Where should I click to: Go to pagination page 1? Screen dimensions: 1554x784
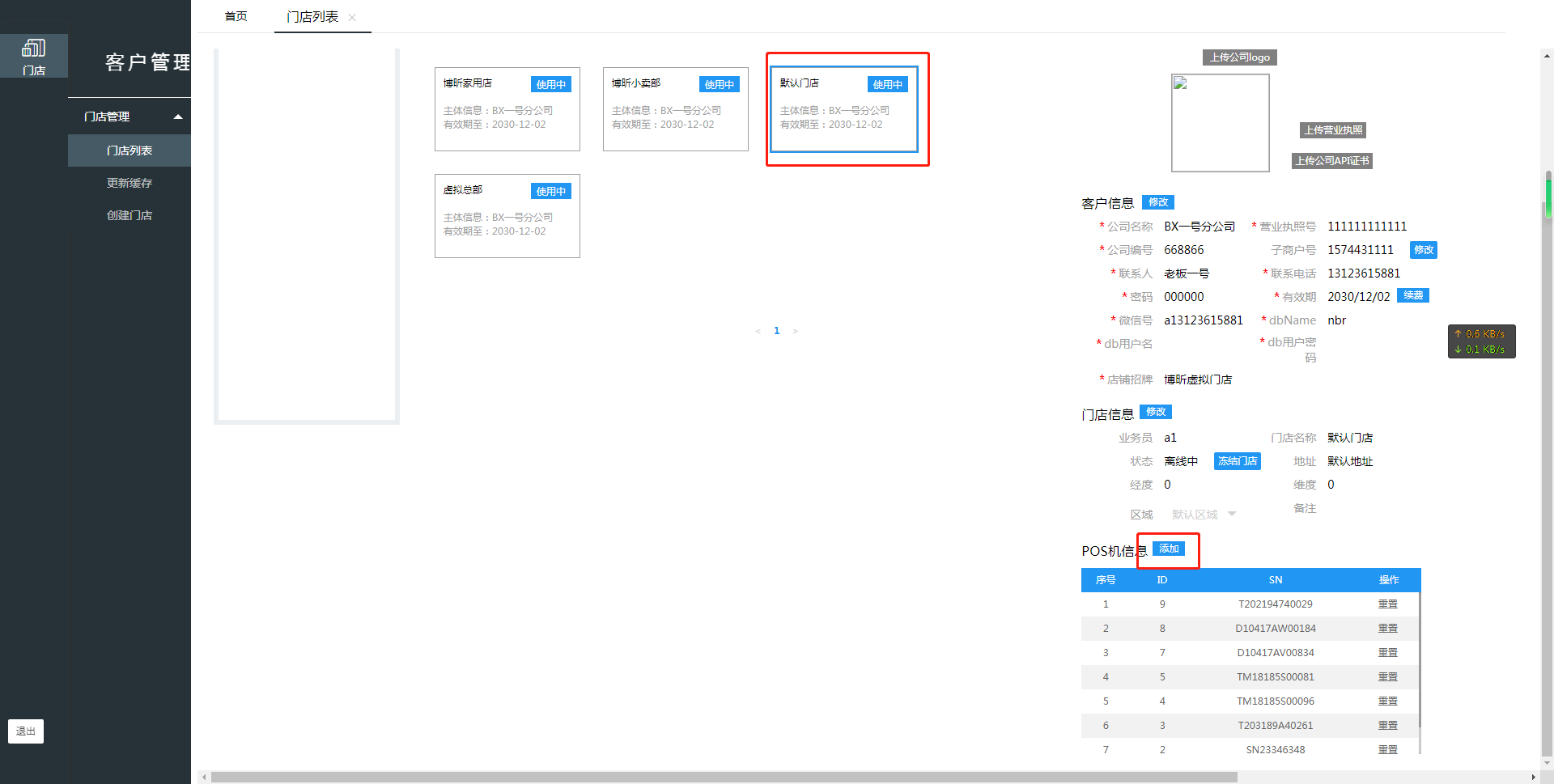pyautogui.click(x=777, y=330)
